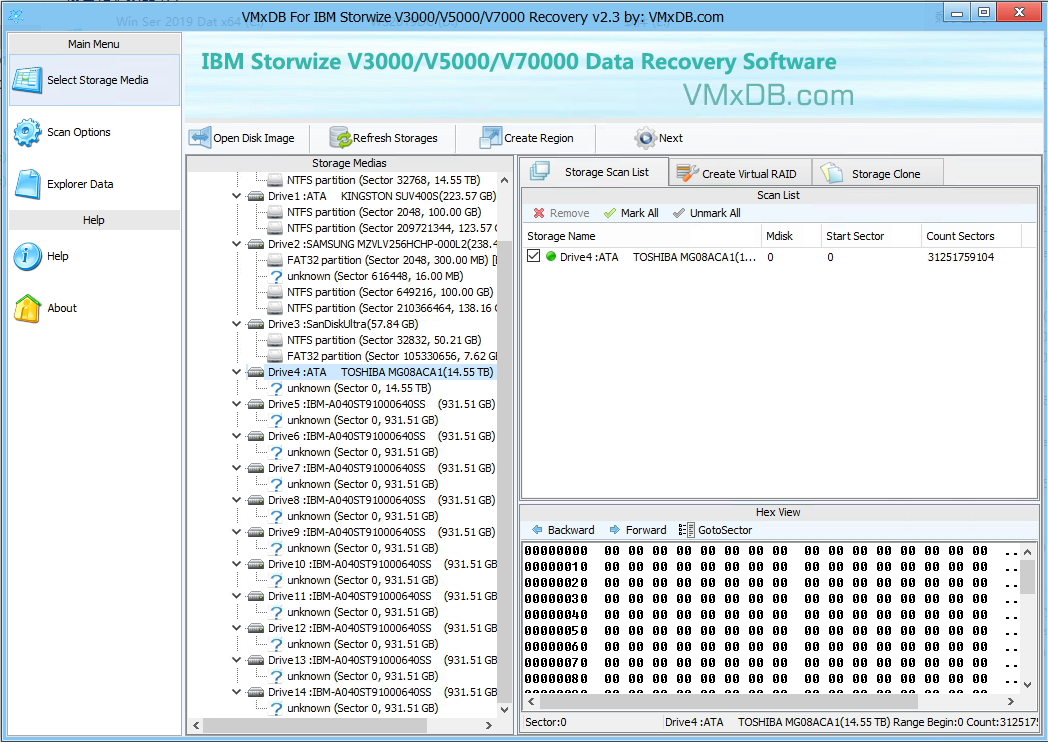Image resolution: width=1048 pixels, height=742 pixels.
Task: Collapse the Drive4 TOSHIBA tree node
Action: [236, 372]
